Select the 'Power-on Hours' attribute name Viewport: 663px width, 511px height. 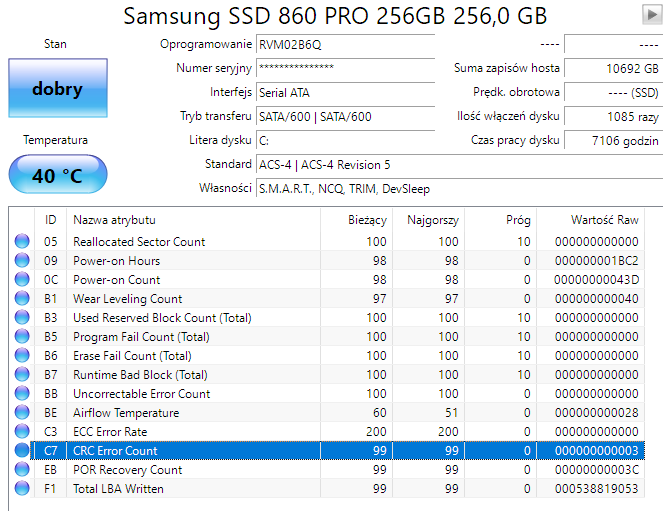click(x=117, y=261)
